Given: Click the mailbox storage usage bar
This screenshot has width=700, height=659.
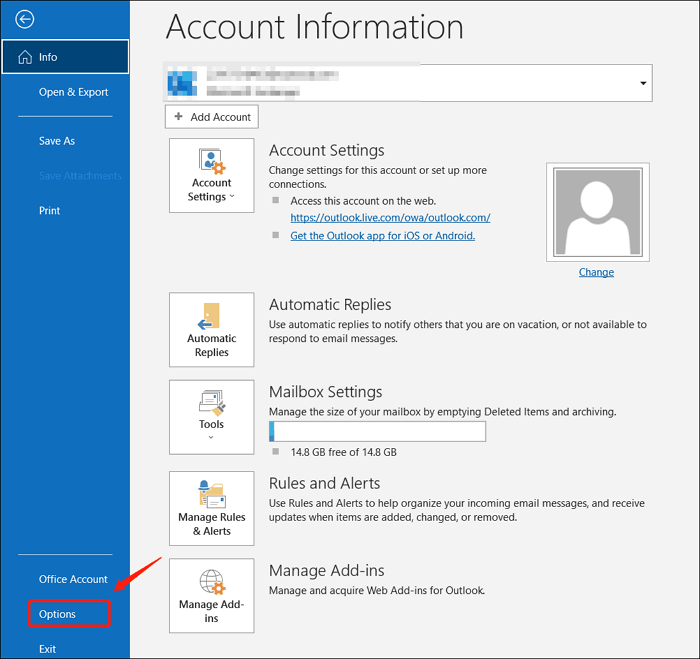Looking at the screenshot, I should pyautogui.click(x=377, y=431).
